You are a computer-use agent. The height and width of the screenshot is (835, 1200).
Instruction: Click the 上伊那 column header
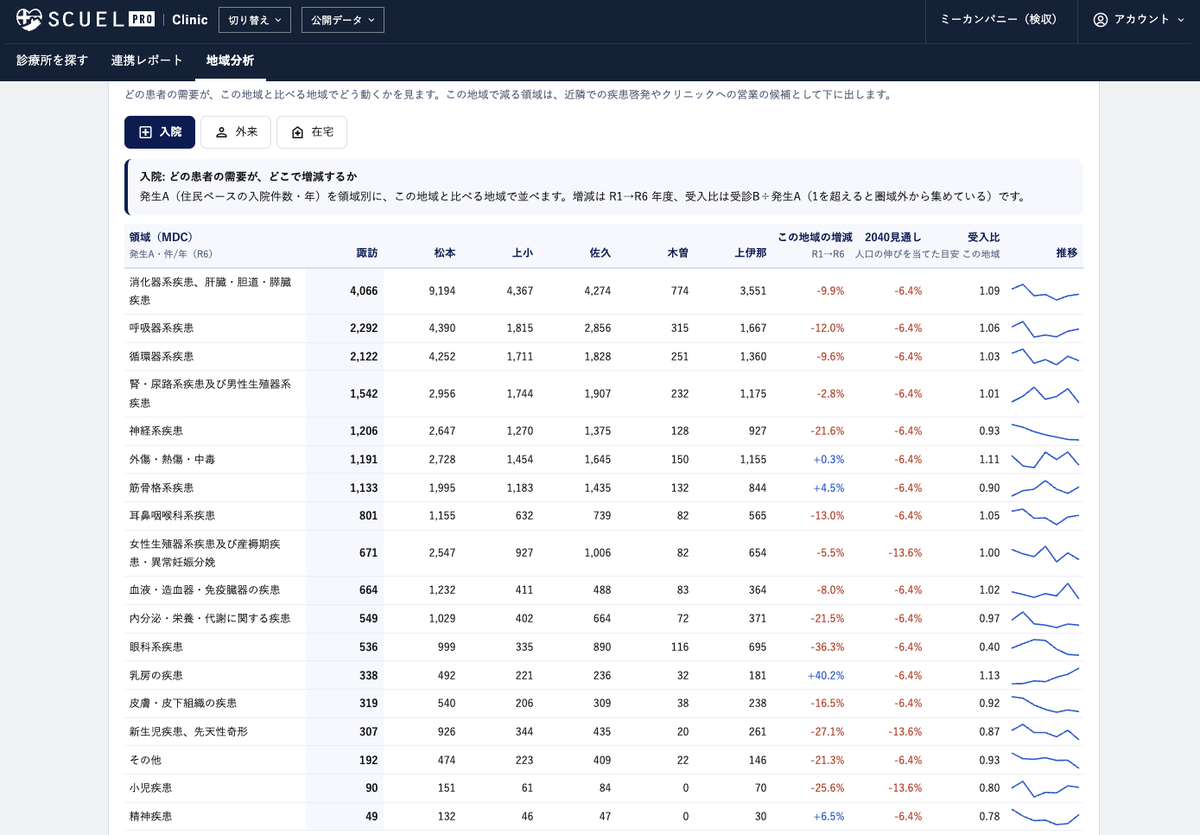750,253
